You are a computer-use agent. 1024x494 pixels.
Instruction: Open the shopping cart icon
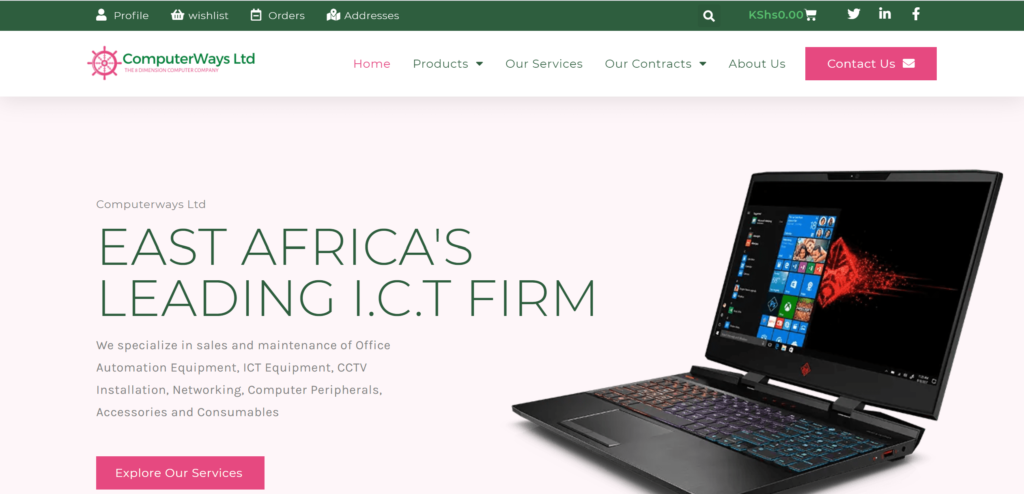pos(810,15)
